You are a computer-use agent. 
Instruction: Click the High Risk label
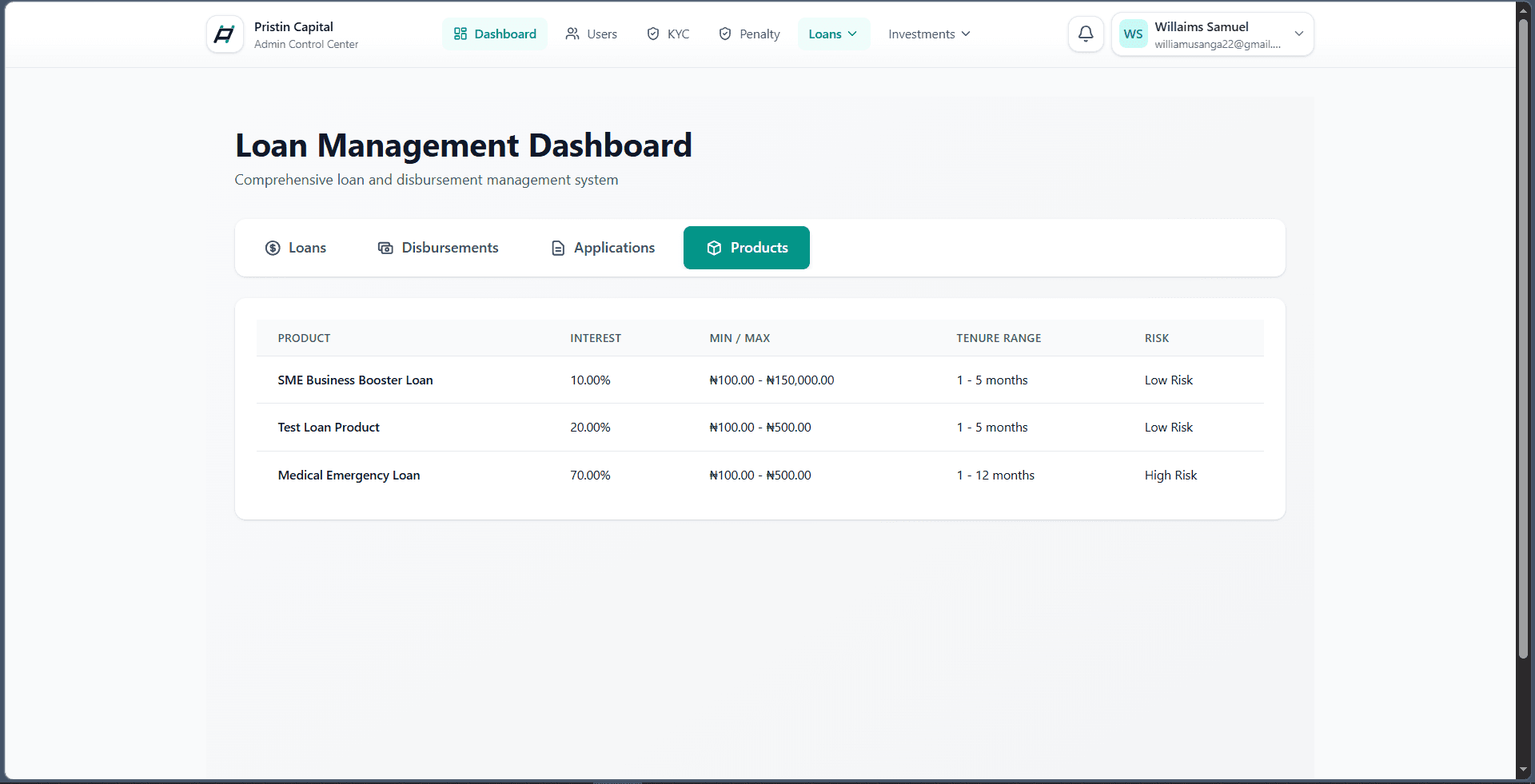pos(1170,475)
